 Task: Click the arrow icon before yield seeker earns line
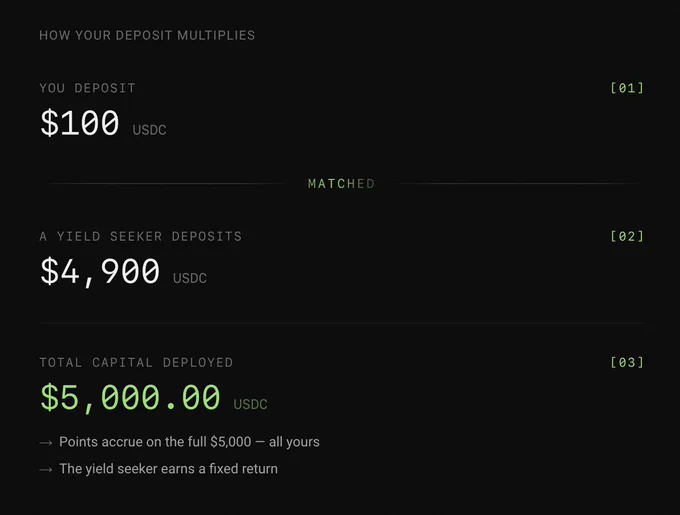point(46,469)
